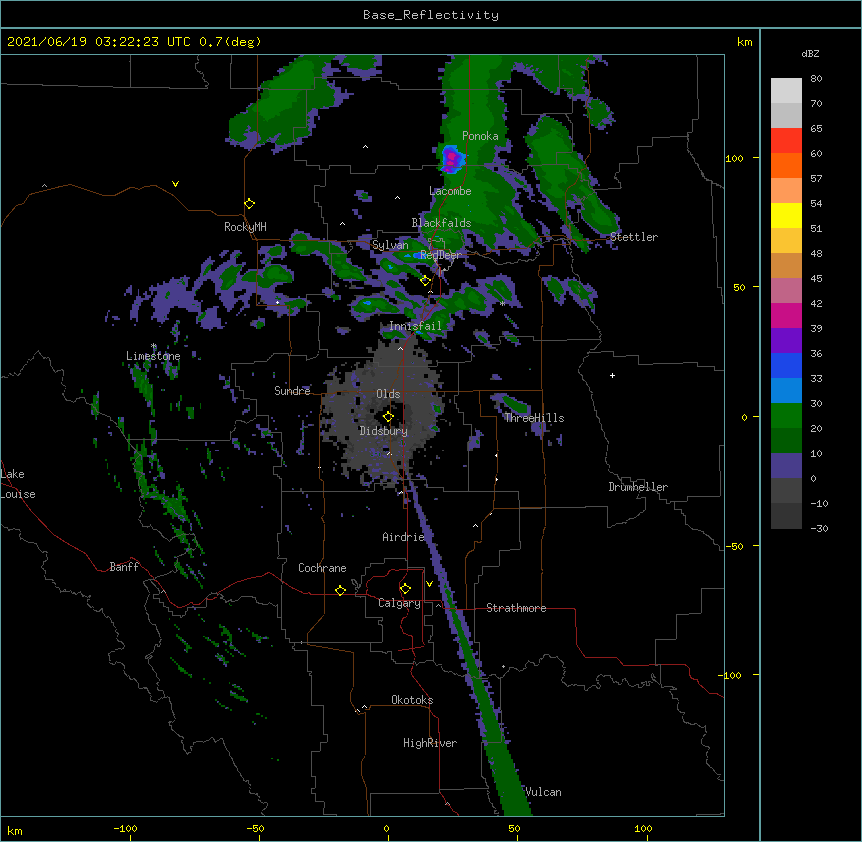The width and height of the screenshot is (862, 842).
Task: Click the yellow v marker east of Calgary diamond
Action: pos(429,584)
